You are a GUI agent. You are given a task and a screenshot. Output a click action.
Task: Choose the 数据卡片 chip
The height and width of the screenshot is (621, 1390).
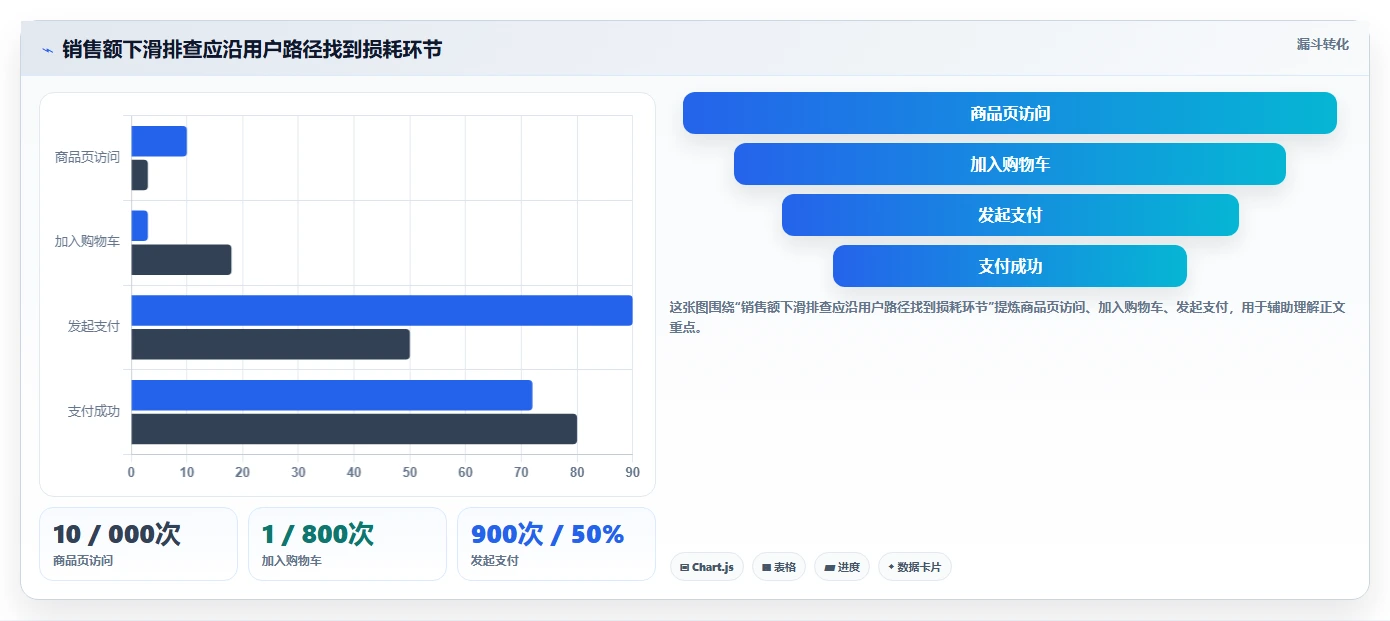click(915, 567)
